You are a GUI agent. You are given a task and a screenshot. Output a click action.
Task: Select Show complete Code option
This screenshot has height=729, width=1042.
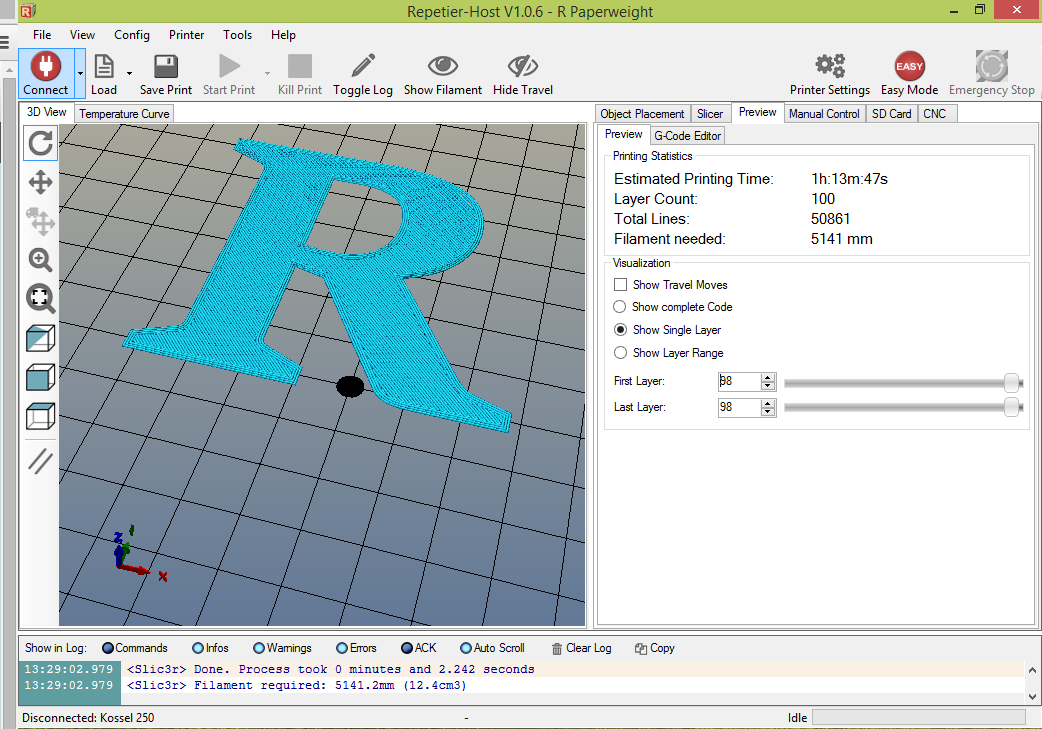click(x=620, y=306)
